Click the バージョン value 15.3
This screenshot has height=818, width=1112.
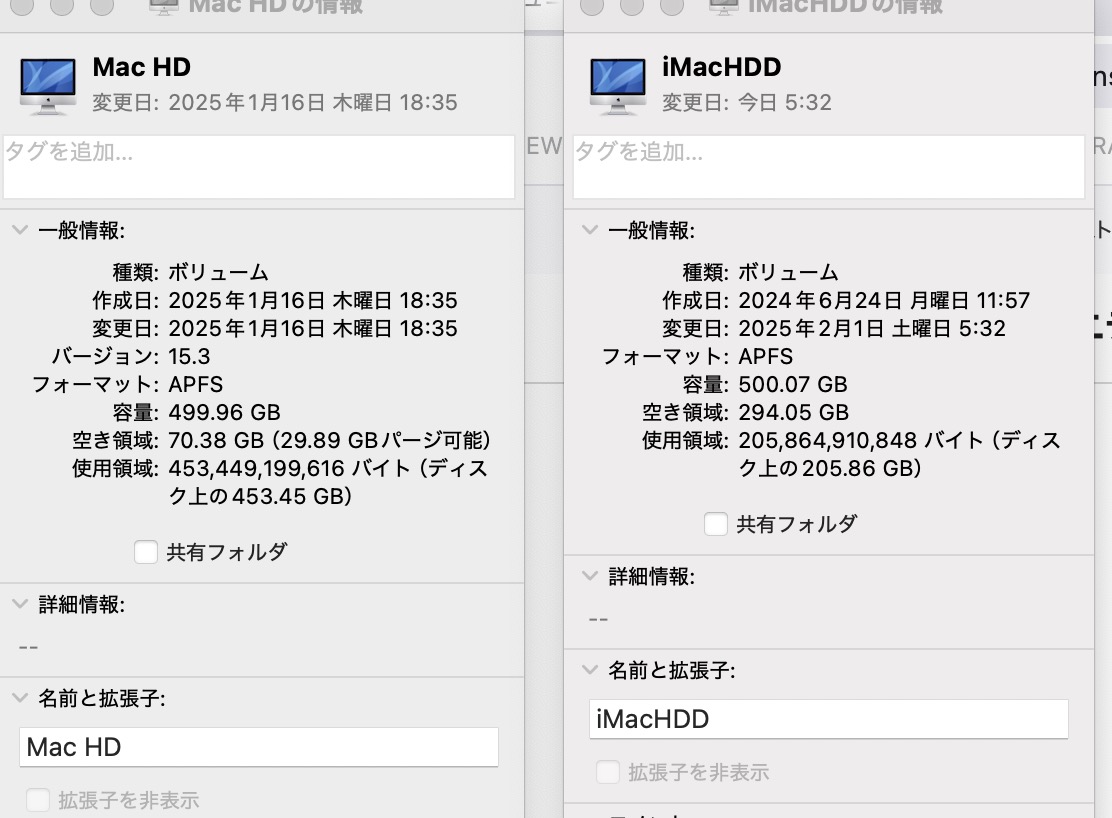tap(189, 356)
